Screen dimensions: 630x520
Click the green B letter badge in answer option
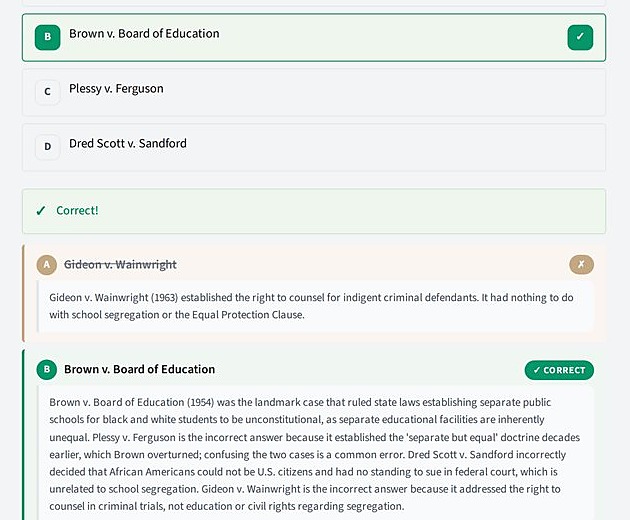[47, 37]
